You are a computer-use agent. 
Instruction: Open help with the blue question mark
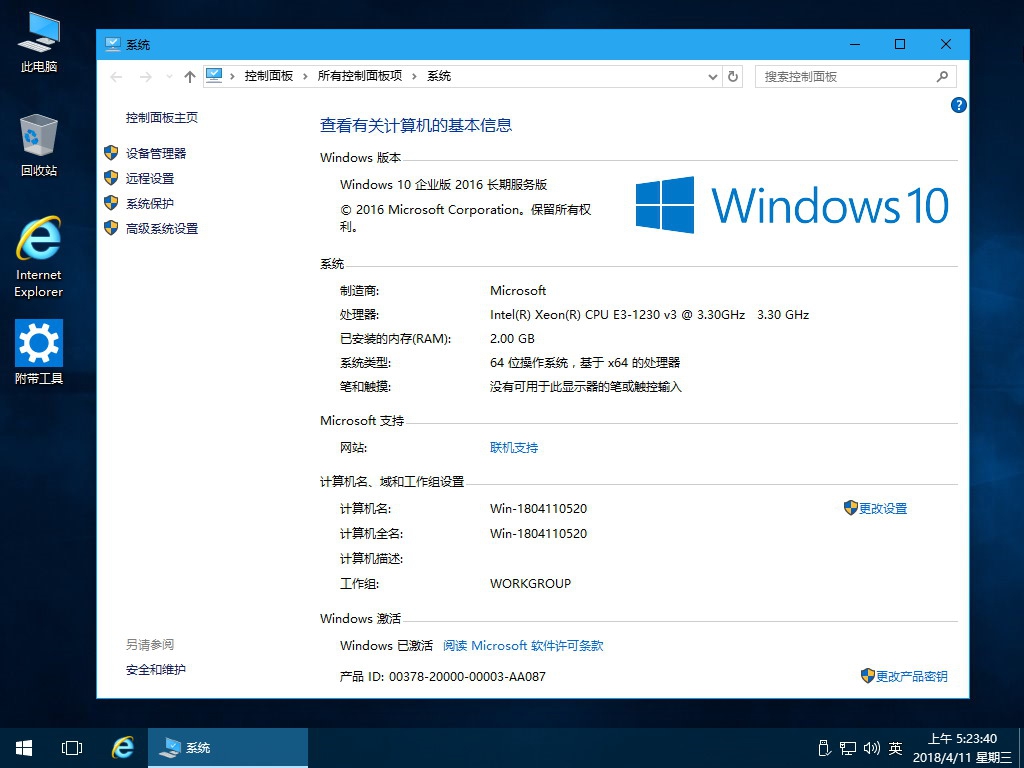click(x=959, y=105)
